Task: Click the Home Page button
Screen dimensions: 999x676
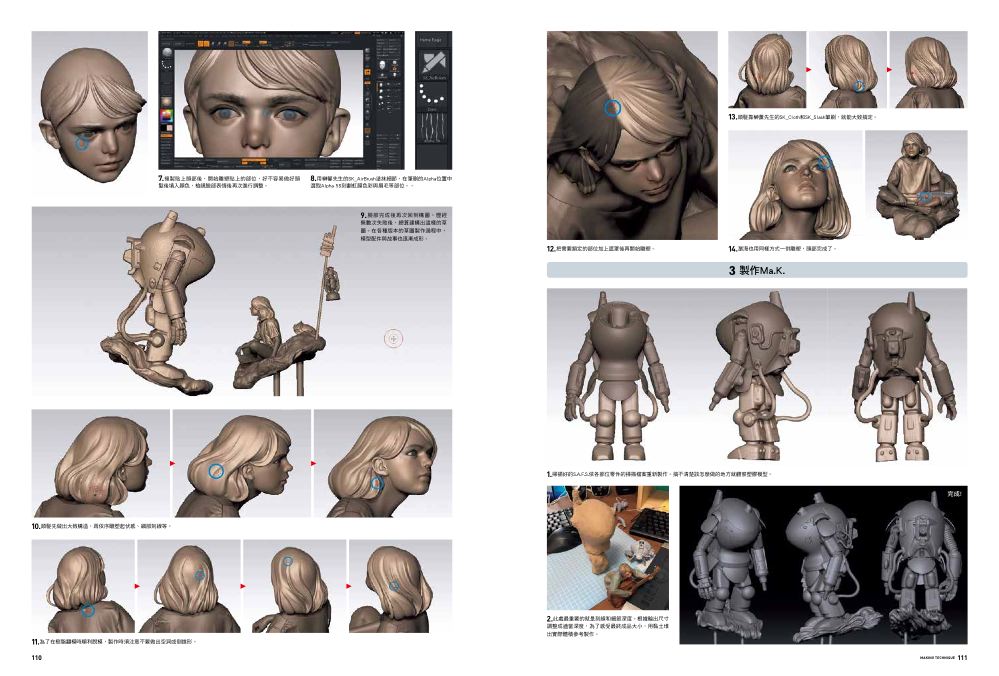Action: click(x=433, y=40)
